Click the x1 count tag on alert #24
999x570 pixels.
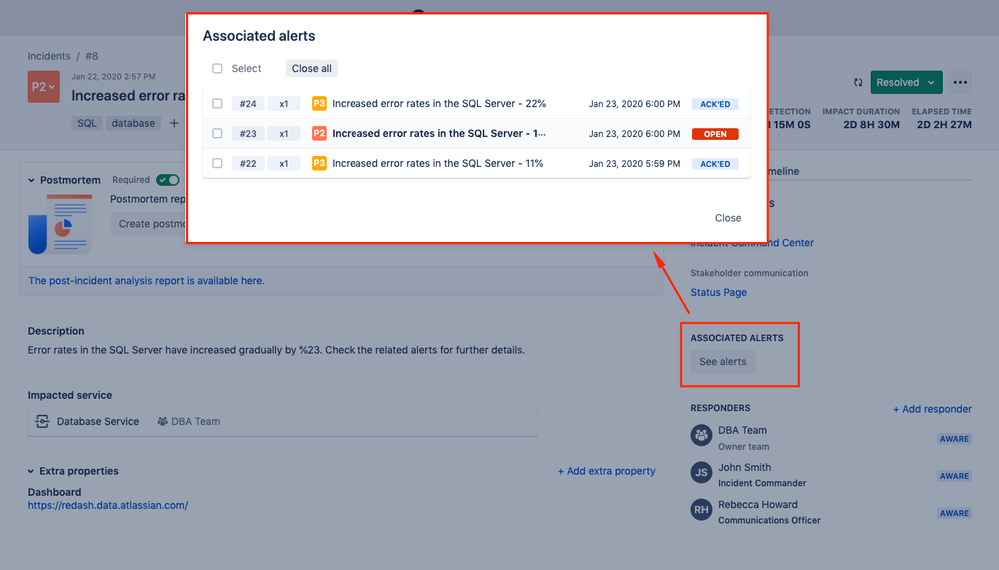click(284, 104)
